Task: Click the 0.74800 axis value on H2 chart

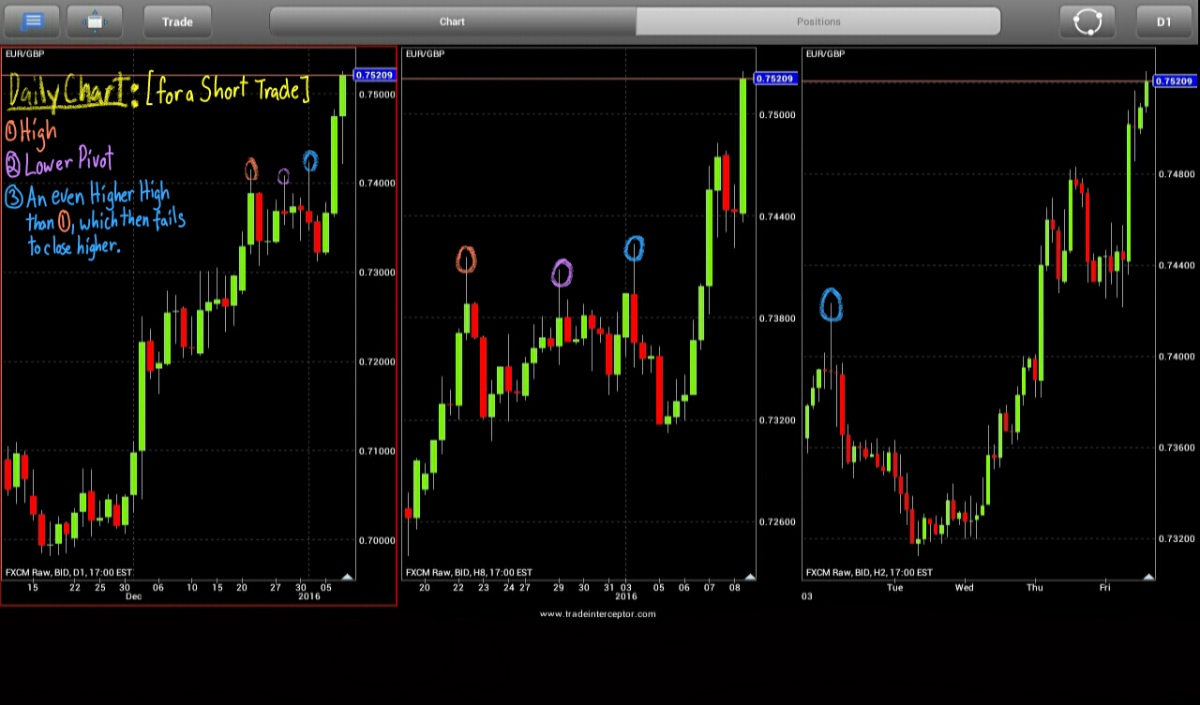Action: coord(1176,174)
